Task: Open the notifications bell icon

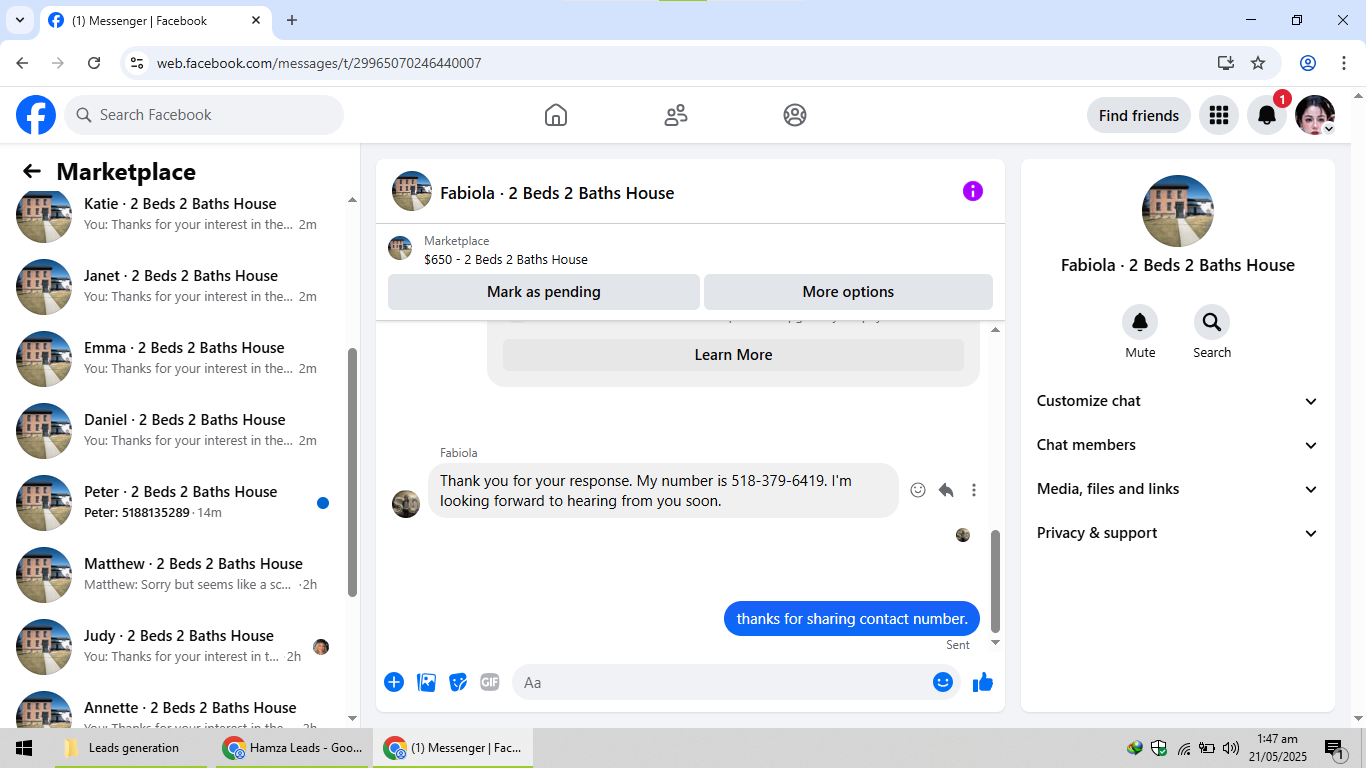Action: [1266, 115]
